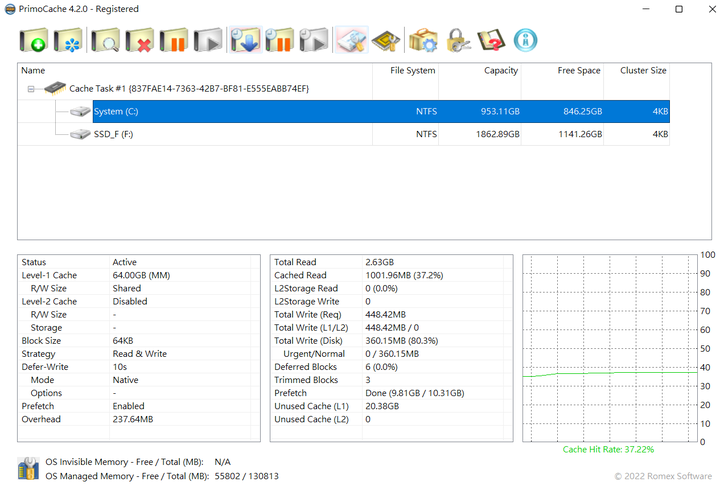Click the File System column header
720x486 pixels.
406,70
